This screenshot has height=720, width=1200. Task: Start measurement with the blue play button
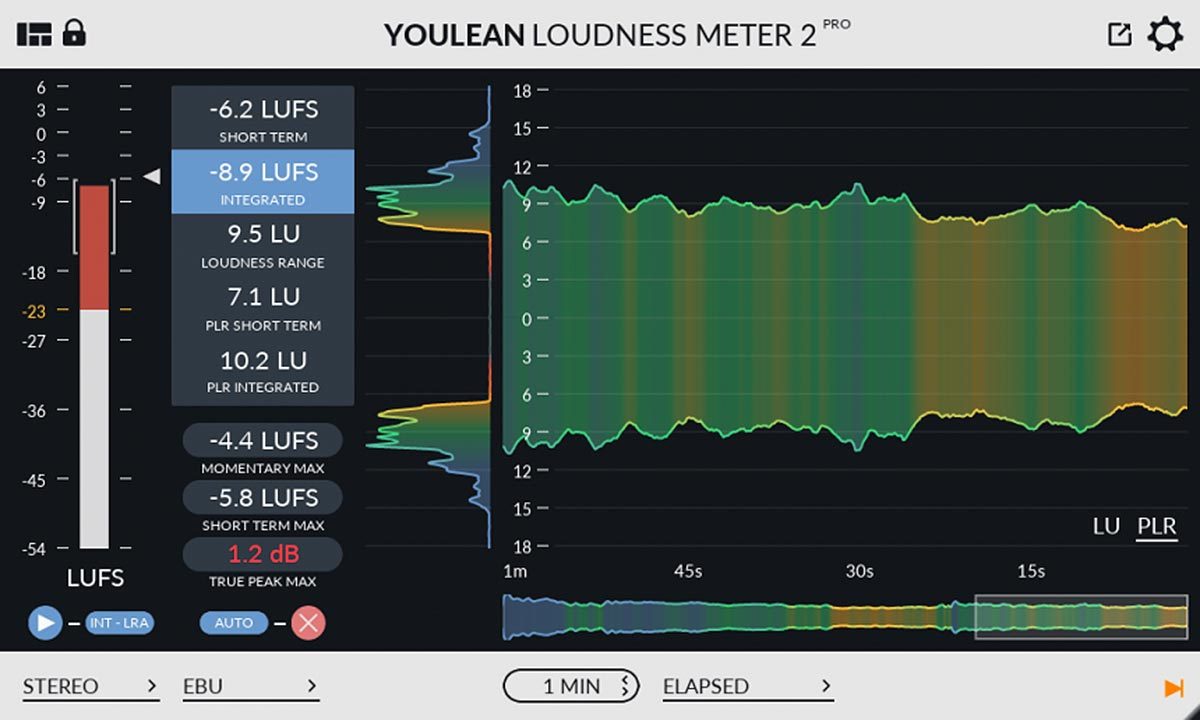pyautogui.click(x=45, y=623)
